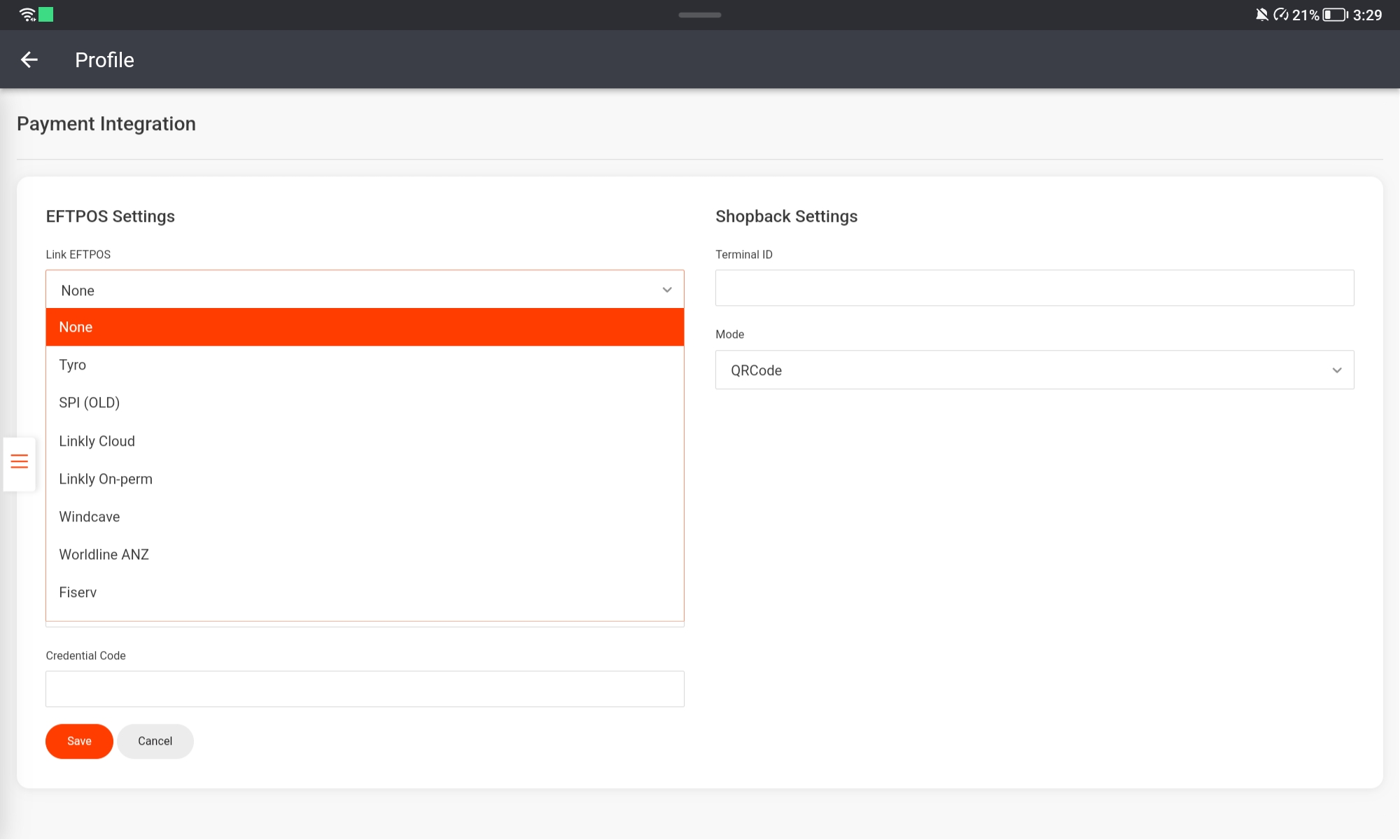Tap the Wi-Fi status icon
The width and height of the screenshot is (1400, 840).
(x=27, y=15)
